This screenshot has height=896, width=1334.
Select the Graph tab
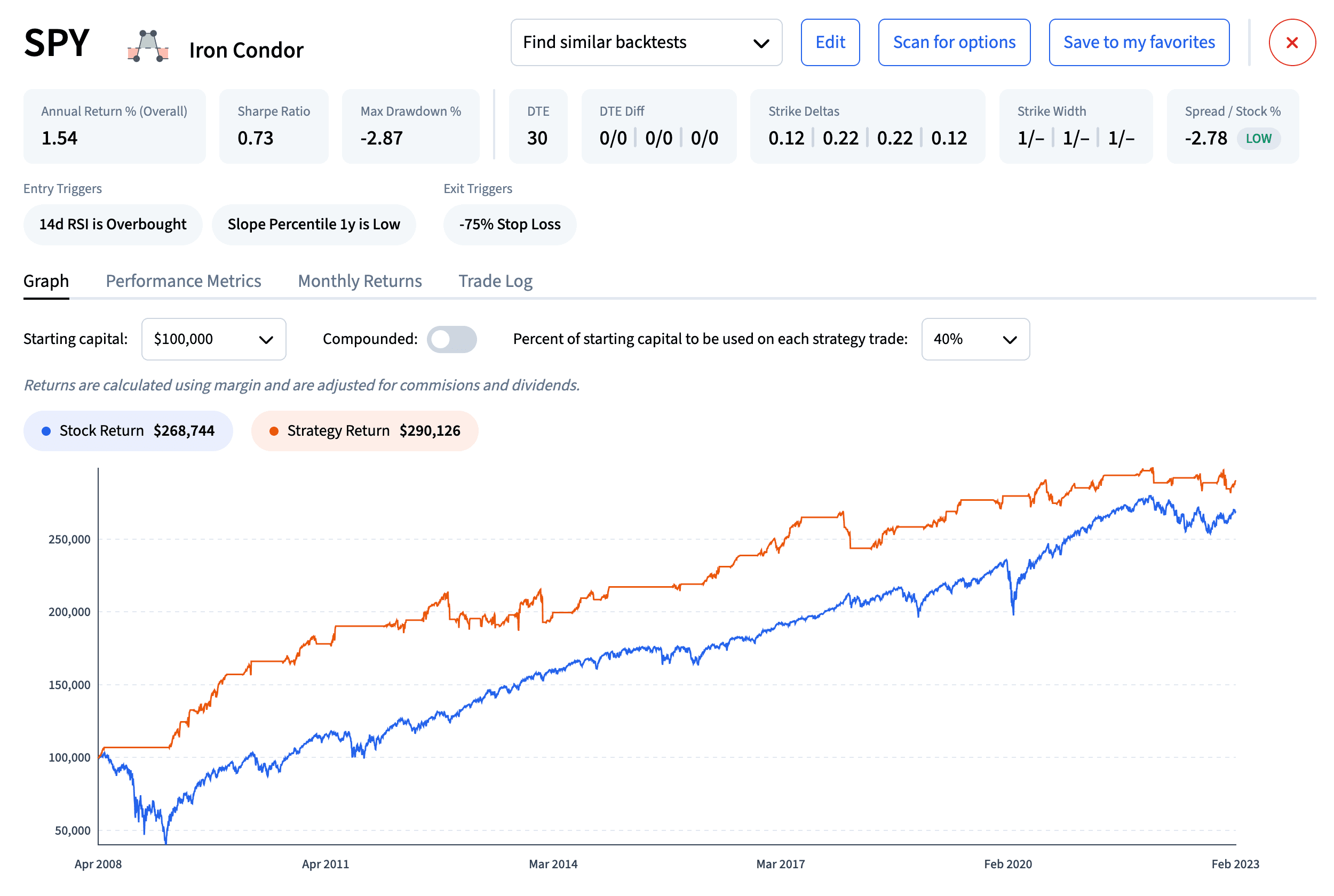click(46, 281)
